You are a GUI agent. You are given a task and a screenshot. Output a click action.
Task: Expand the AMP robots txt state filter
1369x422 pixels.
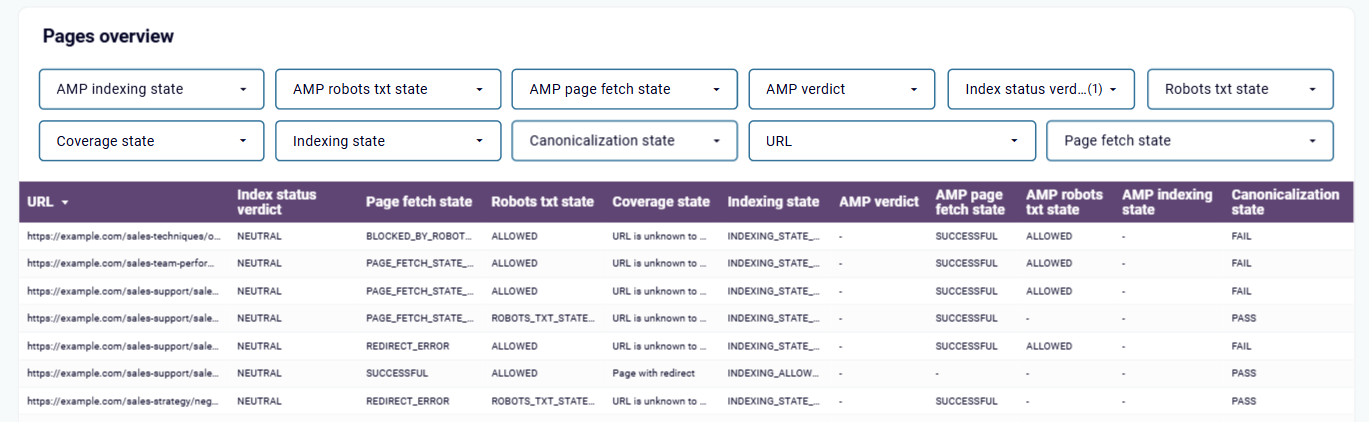point(388,89)
